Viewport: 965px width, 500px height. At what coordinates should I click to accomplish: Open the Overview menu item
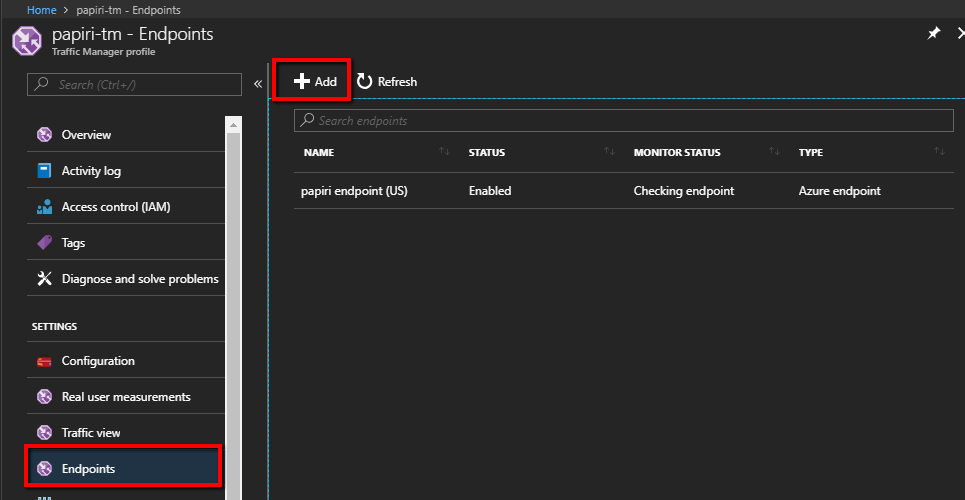pos(126,134)
